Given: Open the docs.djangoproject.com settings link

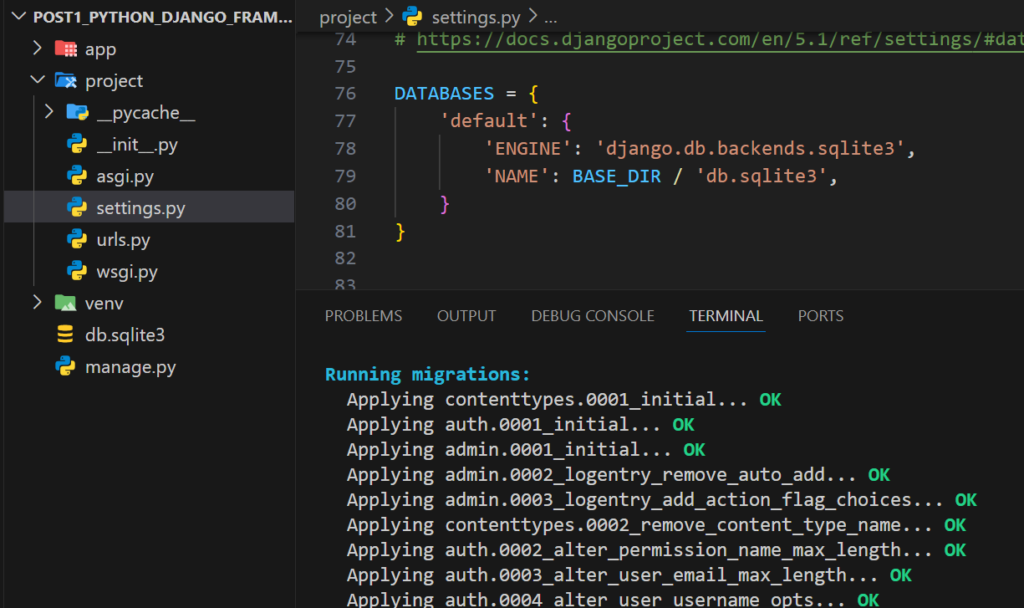Looking at the screenshot, I should [720, 39].
